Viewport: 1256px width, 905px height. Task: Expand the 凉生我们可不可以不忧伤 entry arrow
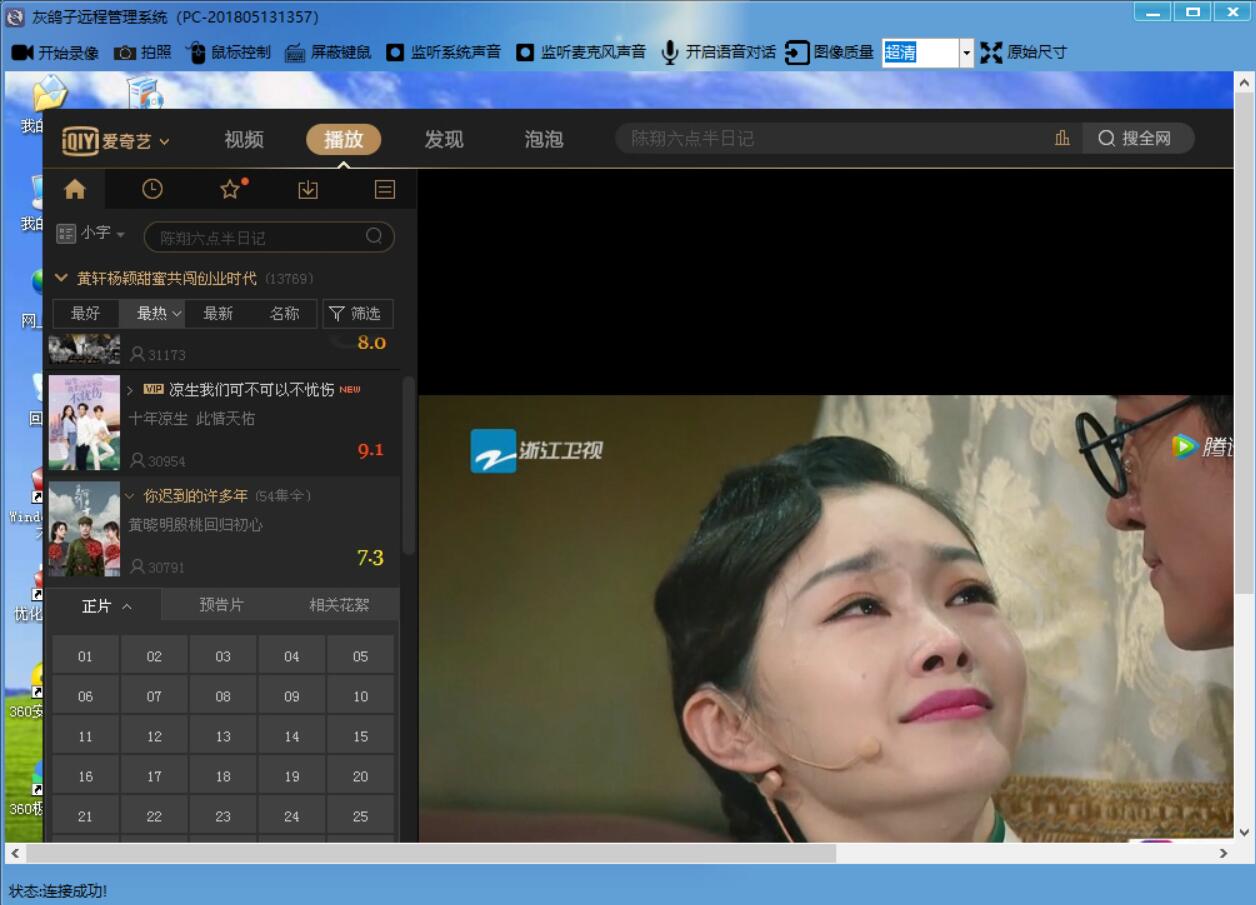click(x=130, y=390)
